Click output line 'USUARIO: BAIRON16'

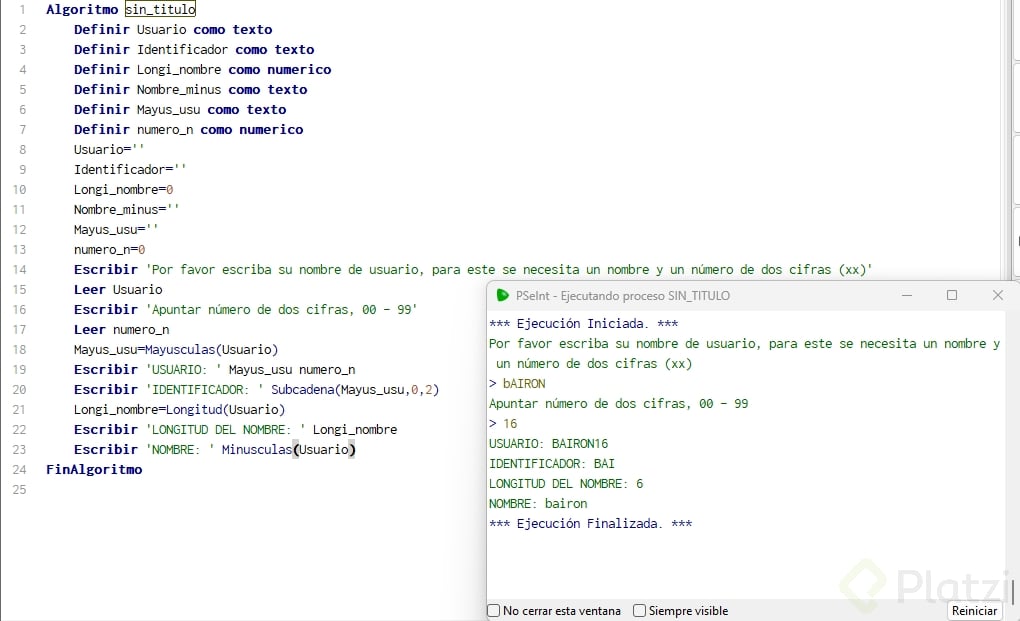tap(548, 443)
